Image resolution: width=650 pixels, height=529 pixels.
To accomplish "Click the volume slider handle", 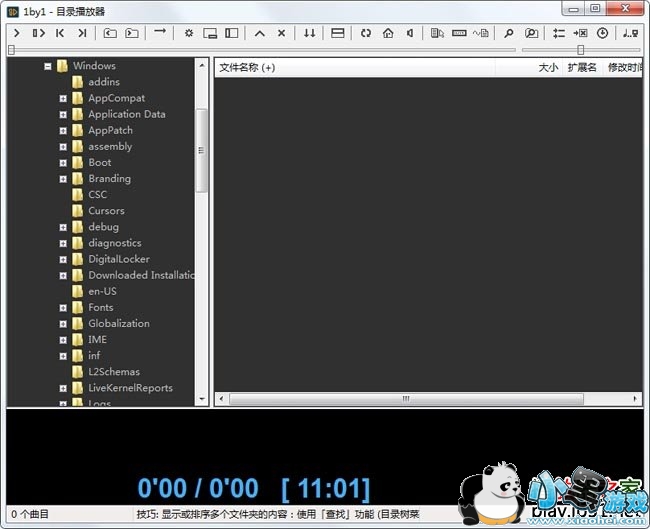I will 580,49.
